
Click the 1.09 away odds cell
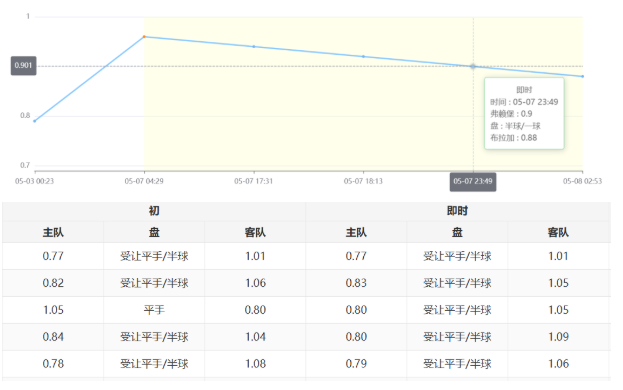558,337
